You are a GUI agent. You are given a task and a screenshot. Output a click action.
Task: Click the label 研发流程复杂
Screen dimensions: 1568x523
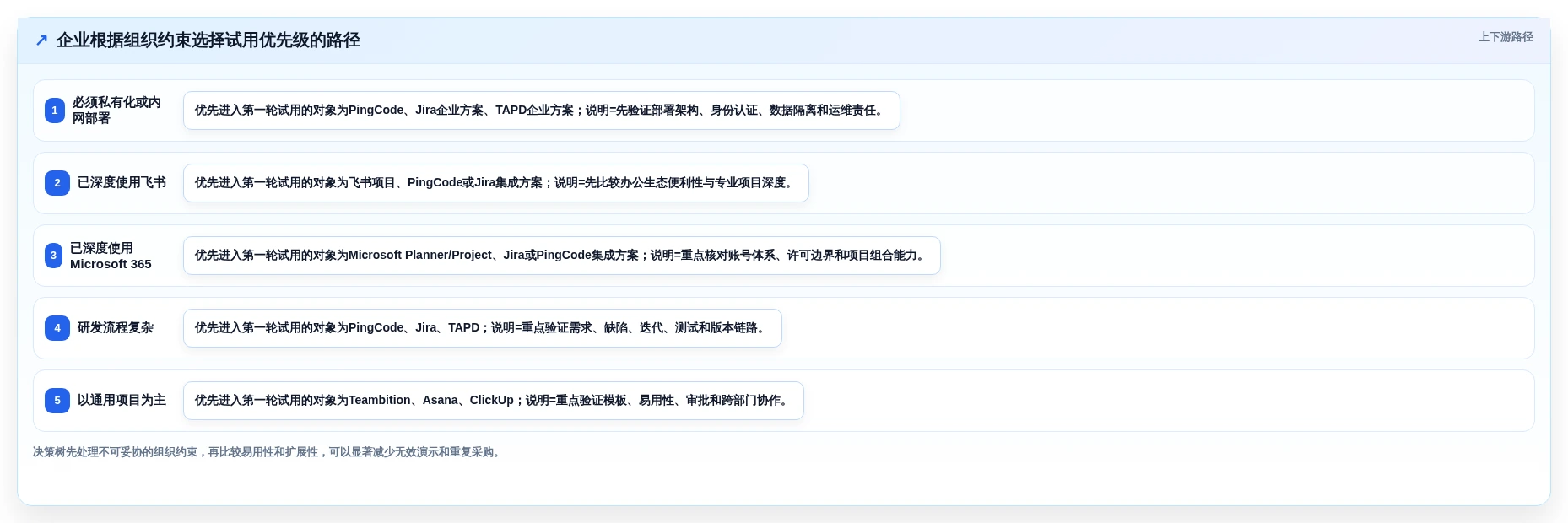(x=116, y=328)
